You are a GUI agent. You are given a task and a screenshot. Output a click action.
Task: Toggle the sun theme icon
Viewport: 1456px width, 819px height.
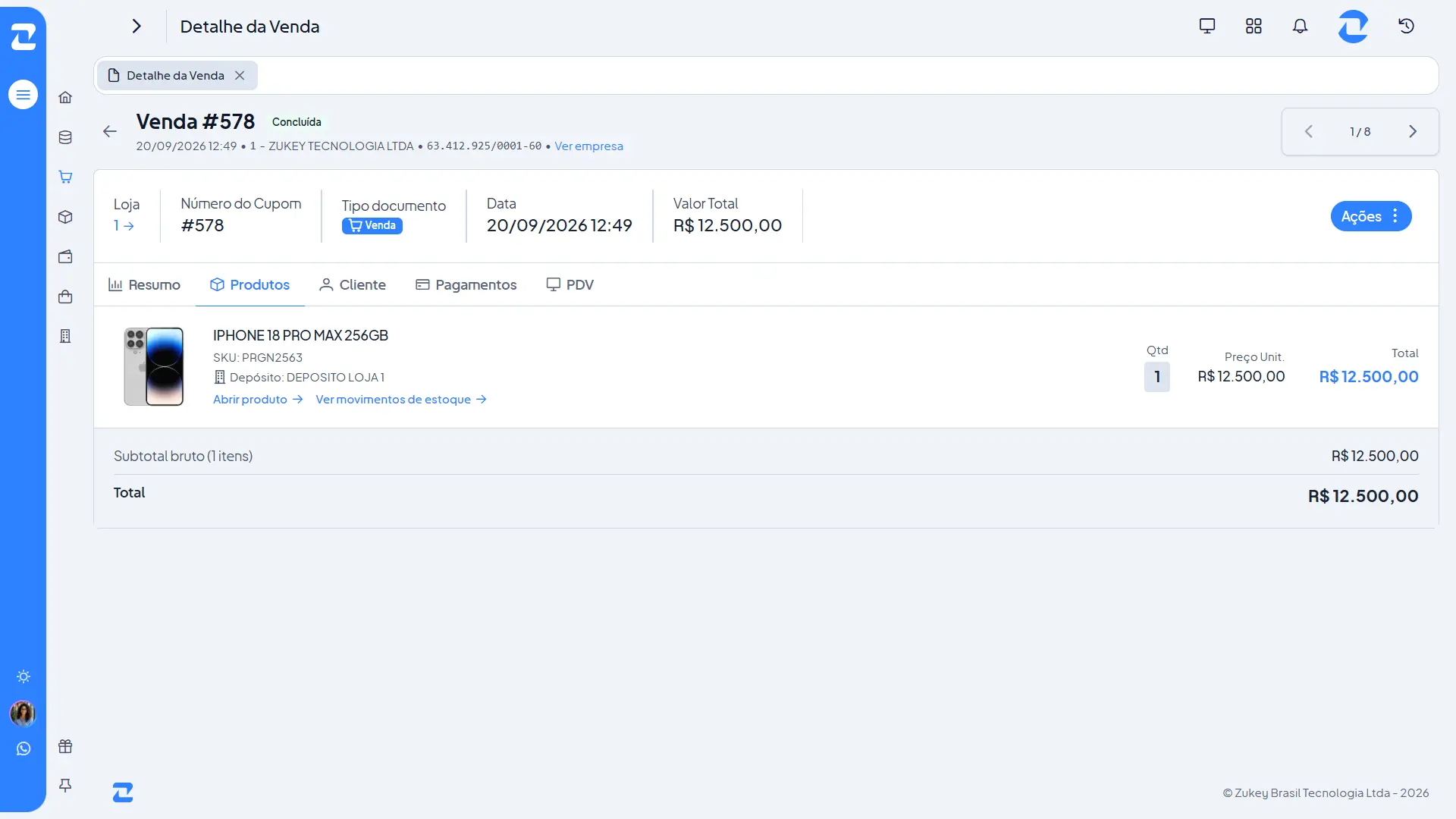[x=24, y=676]
